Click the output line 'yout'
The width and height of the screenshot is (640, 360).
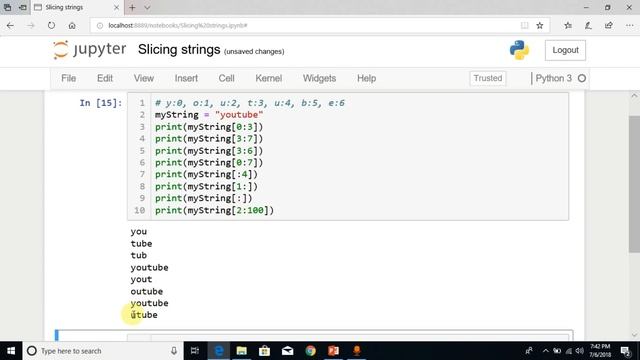tap(141, 279)
